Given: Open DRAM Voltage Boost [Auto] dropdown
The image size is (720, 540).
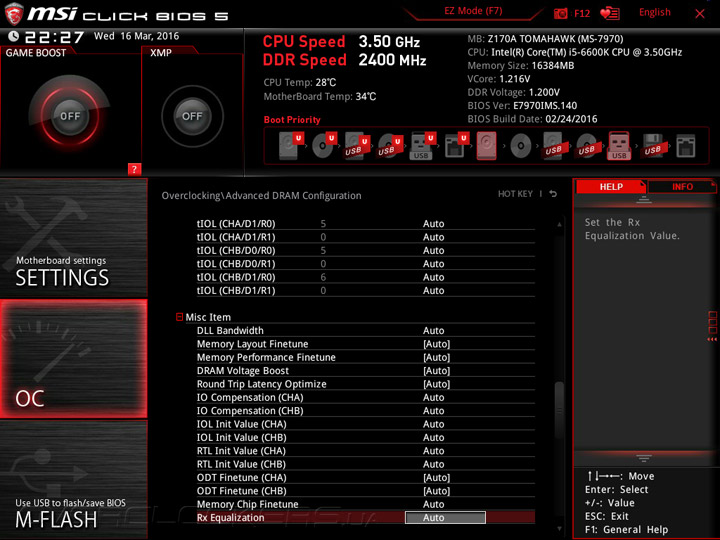Looking at the screenshot, I should pyautogui.click(x=436, y=371).
